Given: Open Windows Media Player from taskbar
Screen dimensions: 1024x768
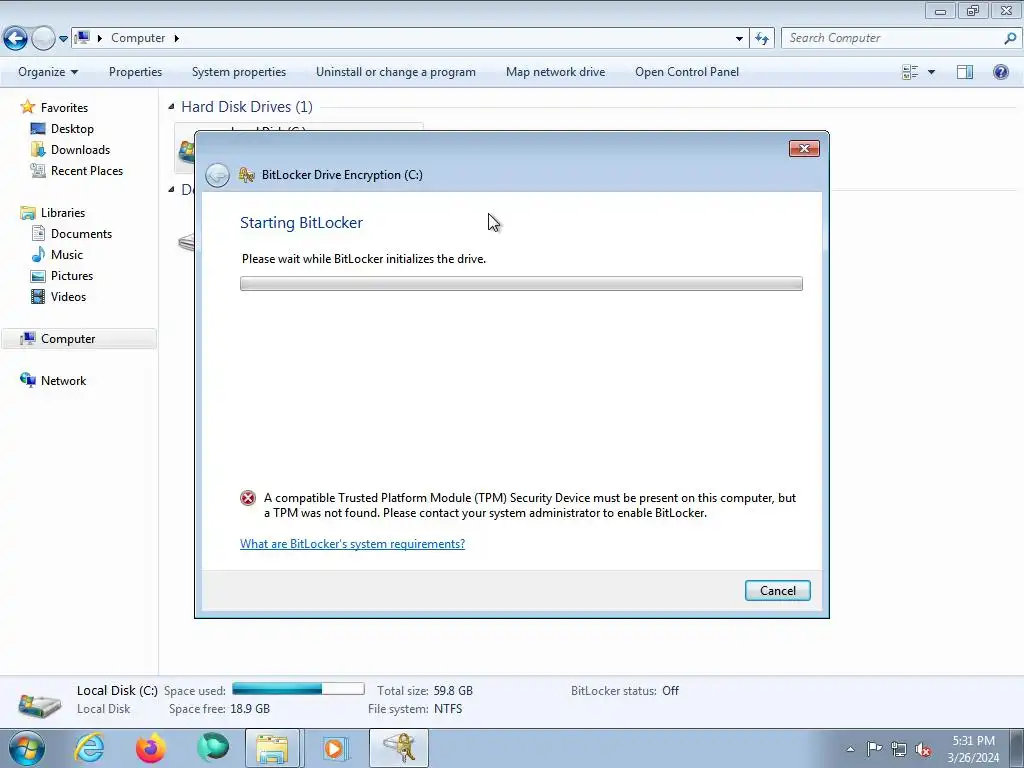Looking at the screenshot, I should click(335, 748).
